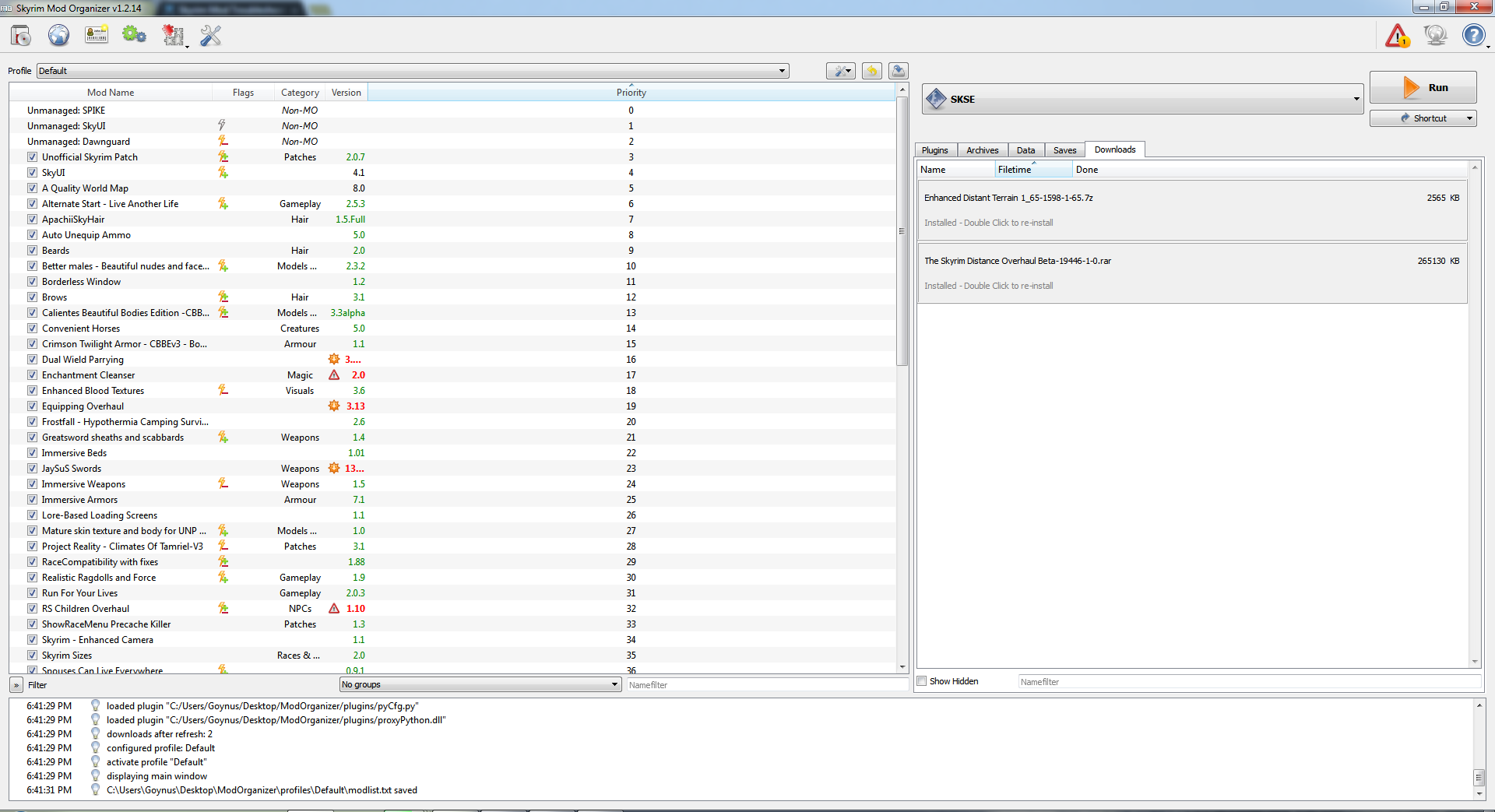This screenshot has width=1495, height=812.
Task: Open the Executables gears icon
Action: [134, 36]
